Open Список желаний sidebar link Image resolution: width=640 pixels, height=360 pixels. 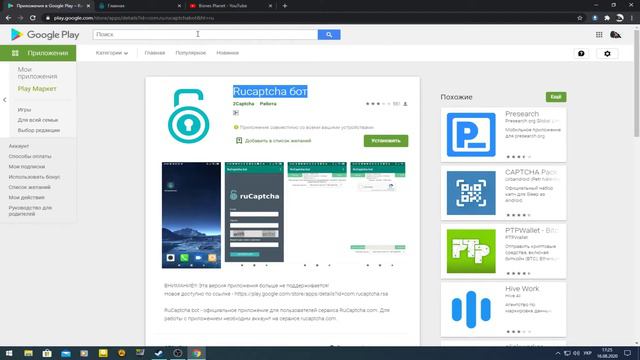(29, 187)
